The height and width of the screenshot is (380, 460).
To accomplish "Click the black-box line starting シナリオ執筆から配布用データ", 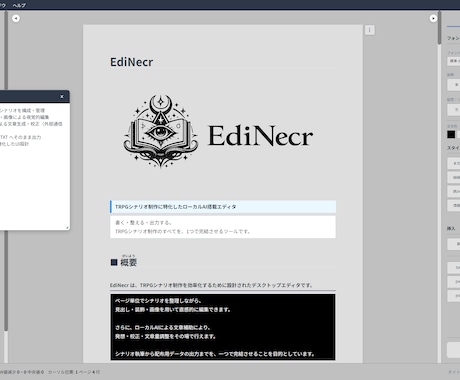I will [215, 354].
